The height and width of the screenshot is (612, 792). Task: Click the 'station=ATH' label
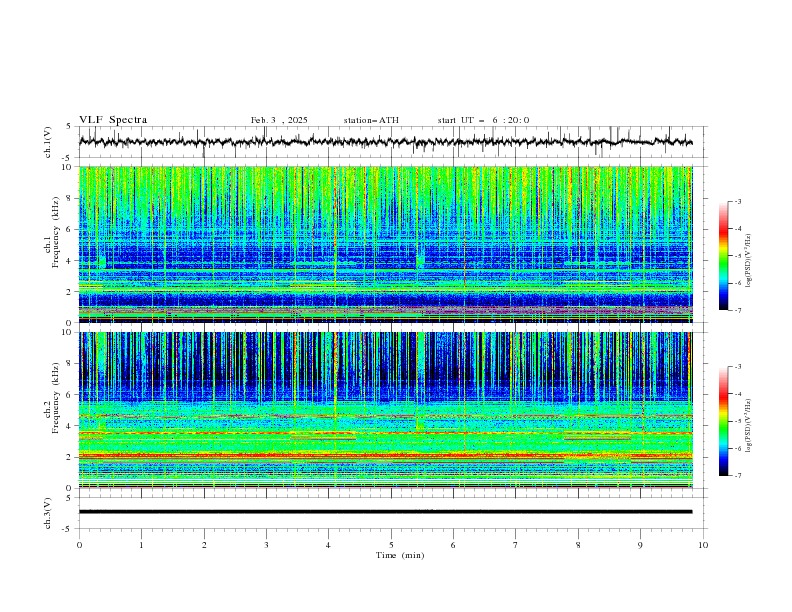pyautogui.click(x=371, y=120)
